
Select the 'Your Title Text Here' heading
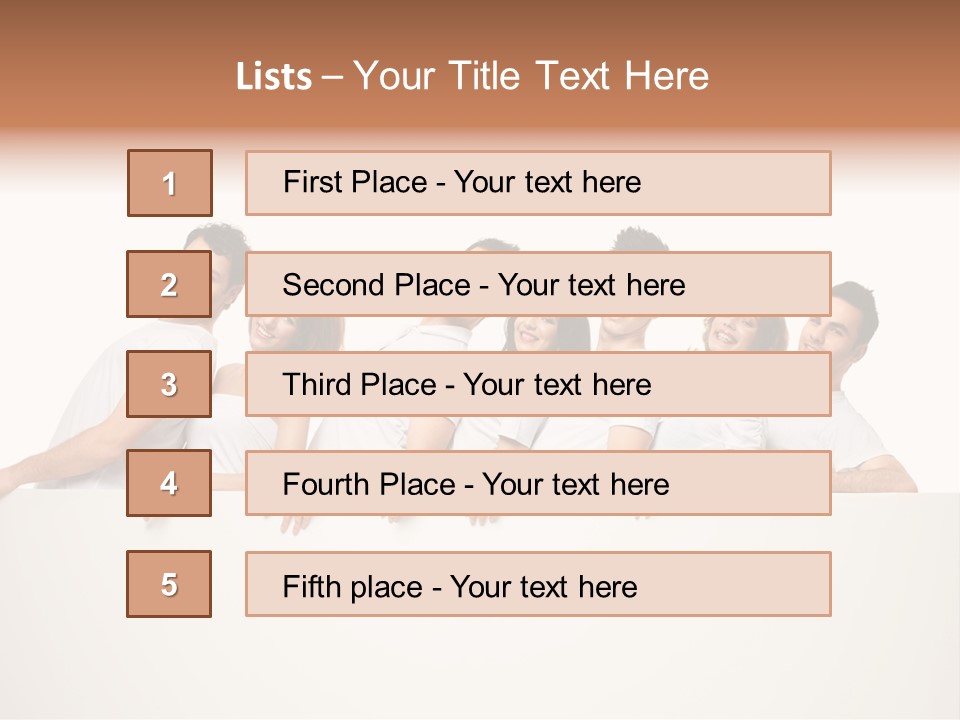[531, 76]
